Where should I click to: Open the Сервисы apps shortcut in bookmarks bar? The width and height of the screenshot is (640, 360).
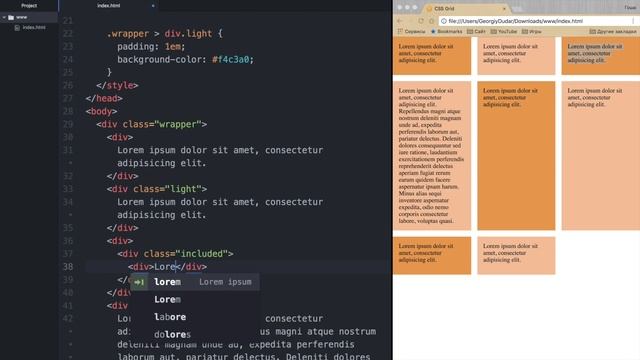point(411,31)
